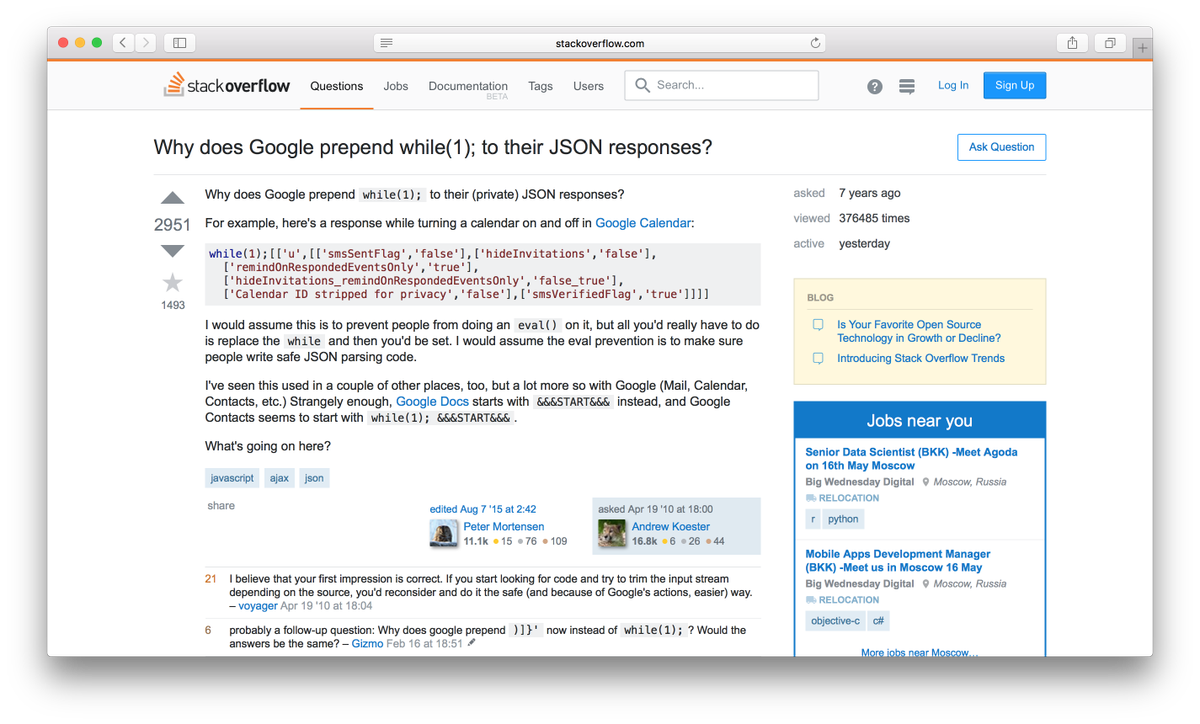This screenshot has width=1200, height=724.
Task: Open the Users tab
Action: (x=589, y=86)
